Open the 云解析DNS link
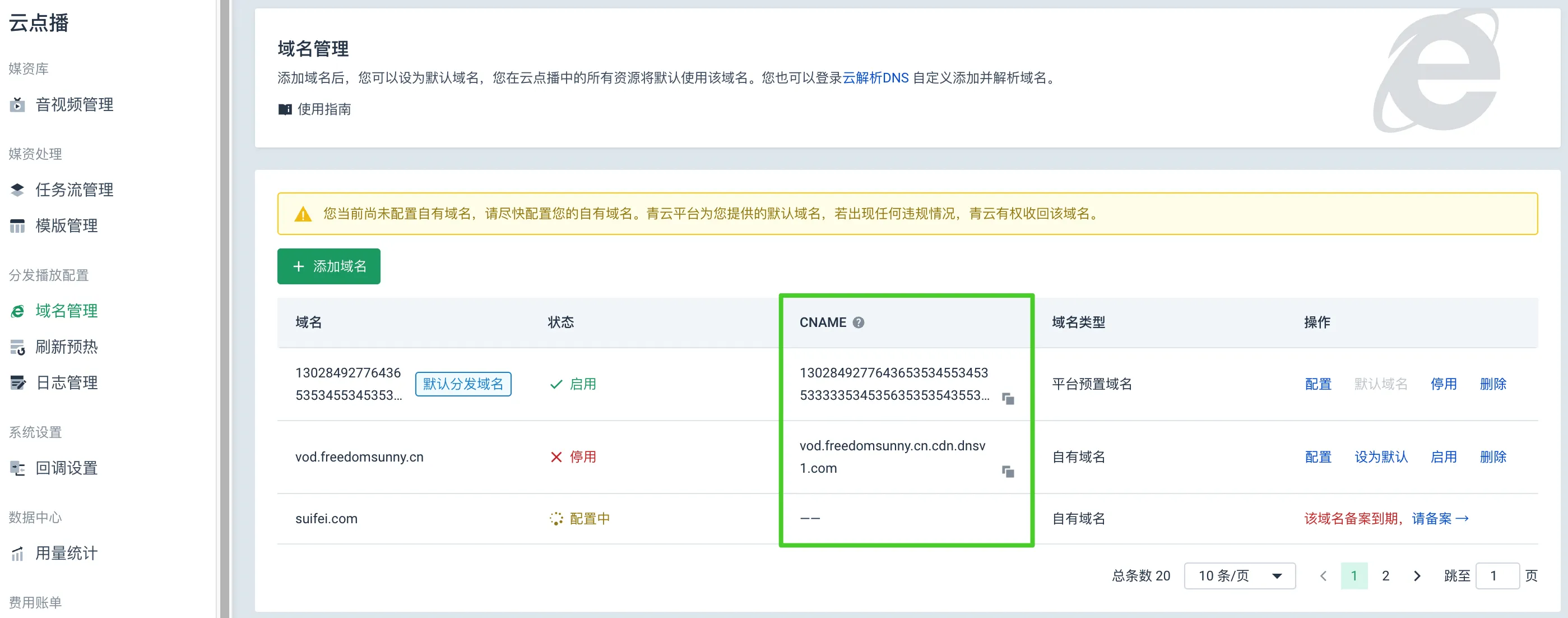The image size is (1568, 618). click(875, 78)
